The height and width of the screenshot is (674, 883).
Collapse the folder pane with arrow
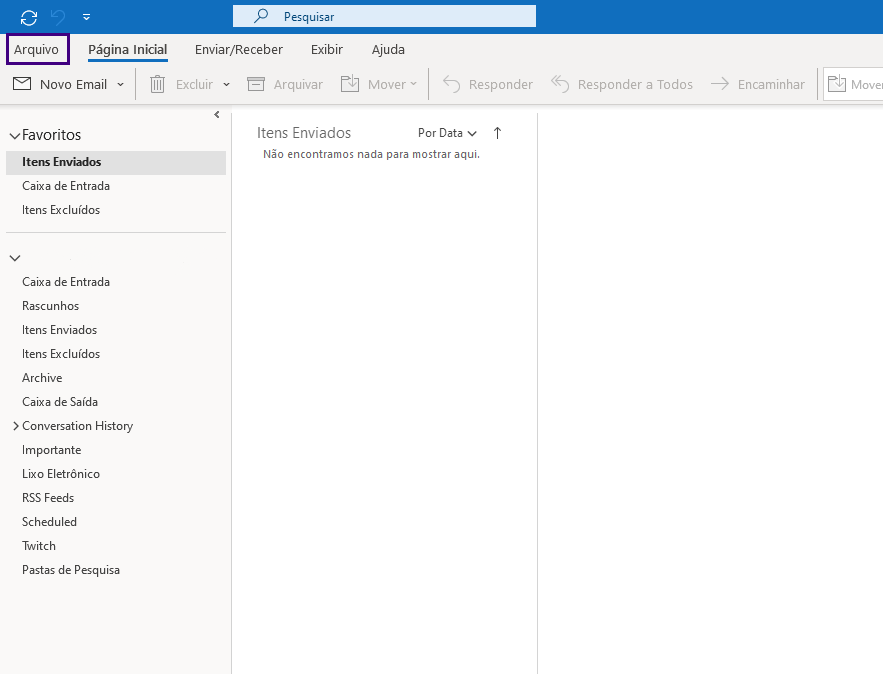pos(217,115)
